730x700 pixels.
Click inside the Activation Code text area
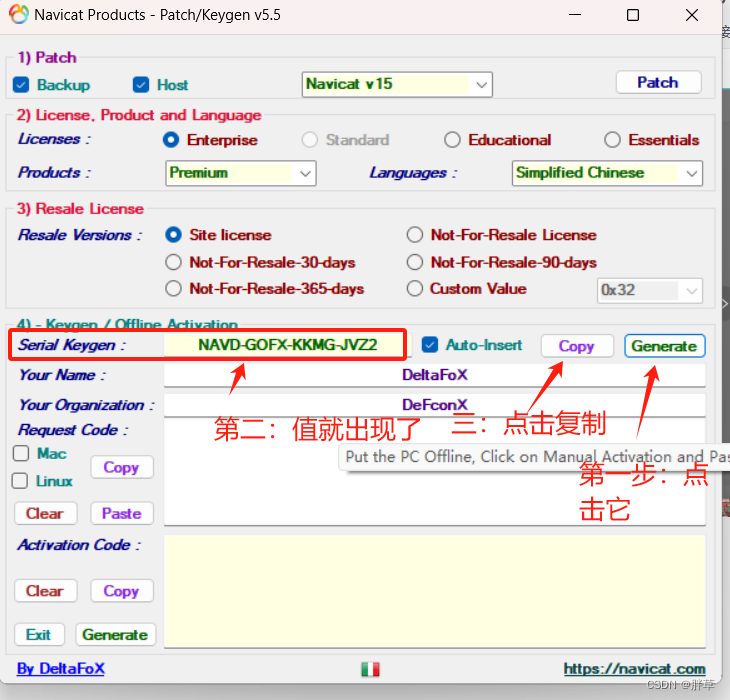[435, 591]
